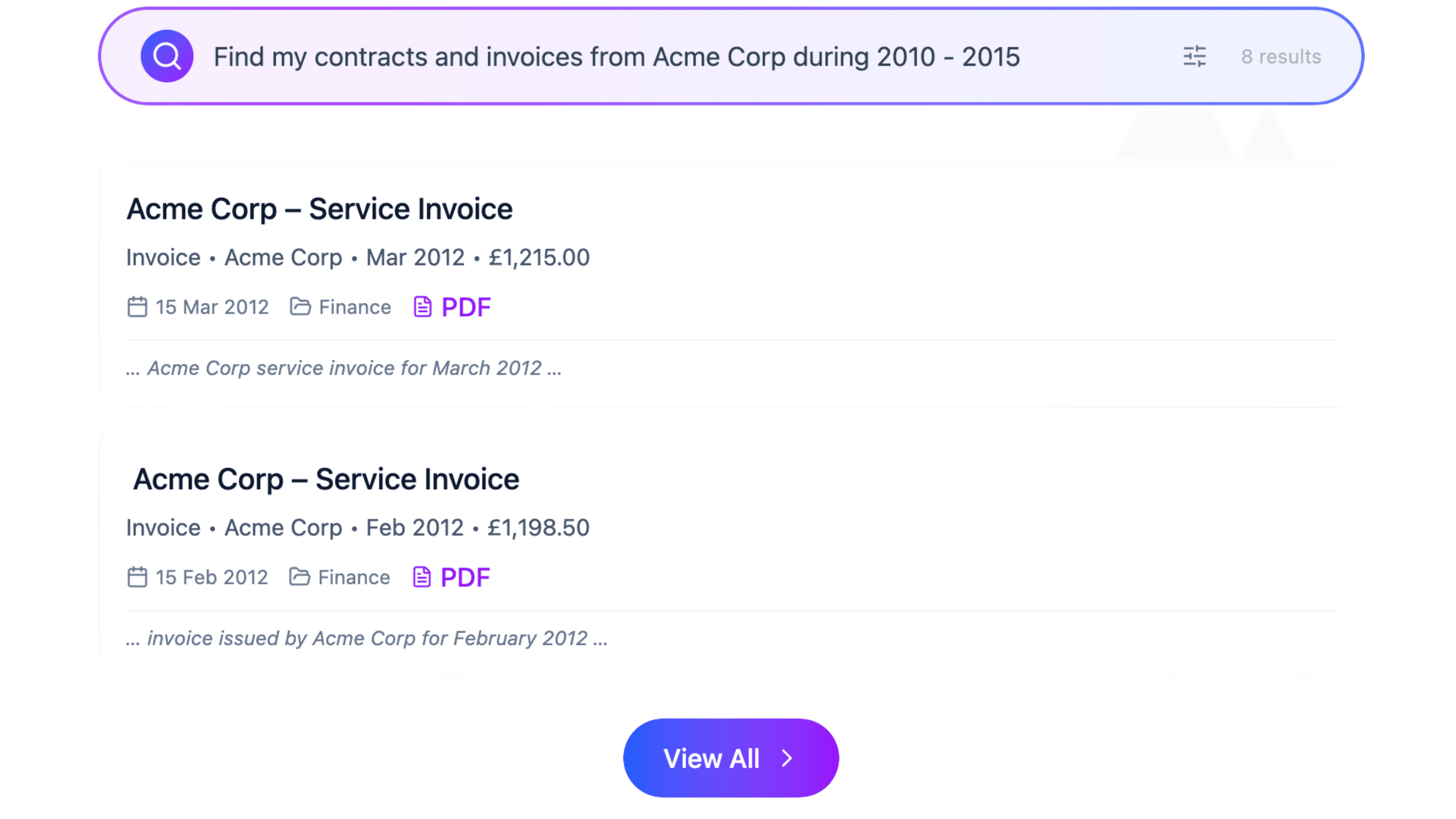1456x819 pixels.
Task: Open the March 2012 Service Invoice title
Action: coord(319,209)
